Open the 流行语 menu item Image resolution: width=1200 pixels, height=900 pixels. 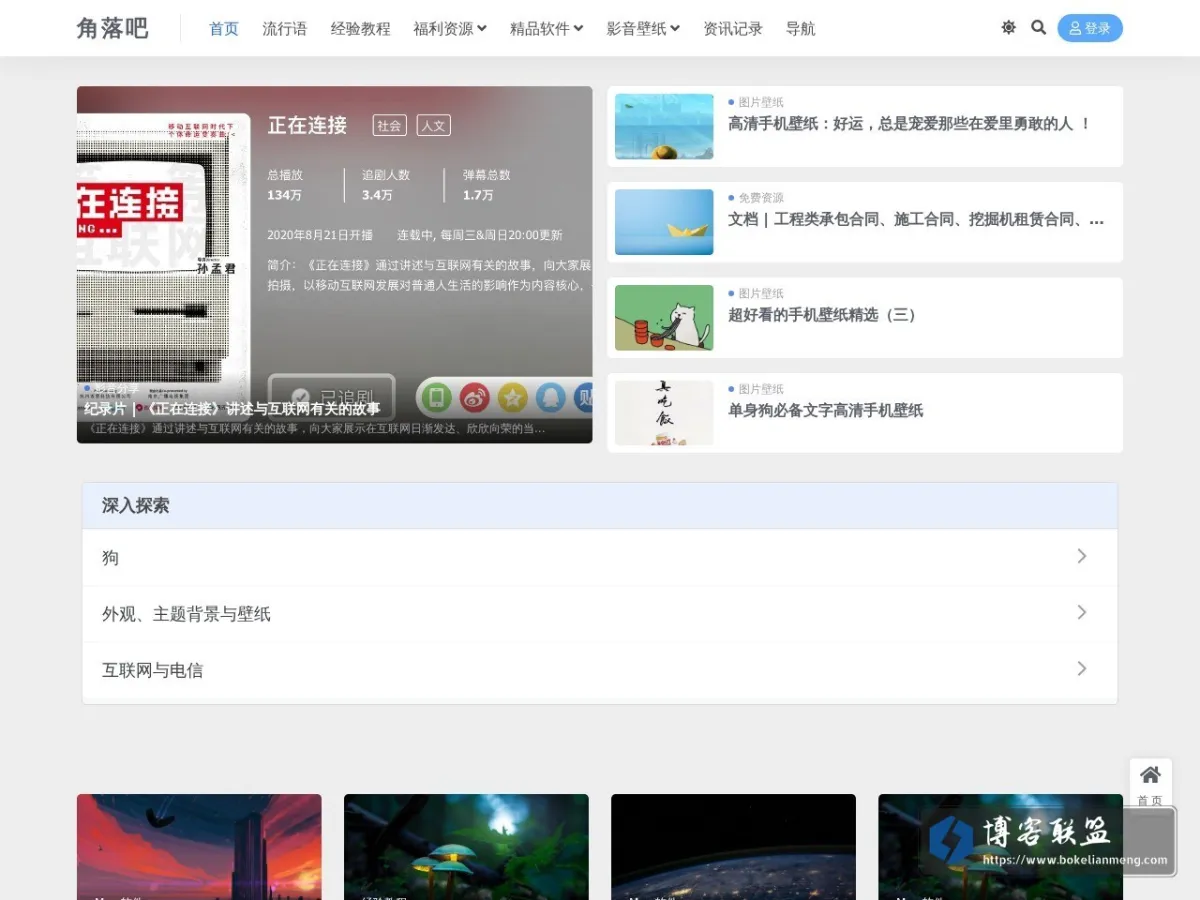[x=285, y=28]
